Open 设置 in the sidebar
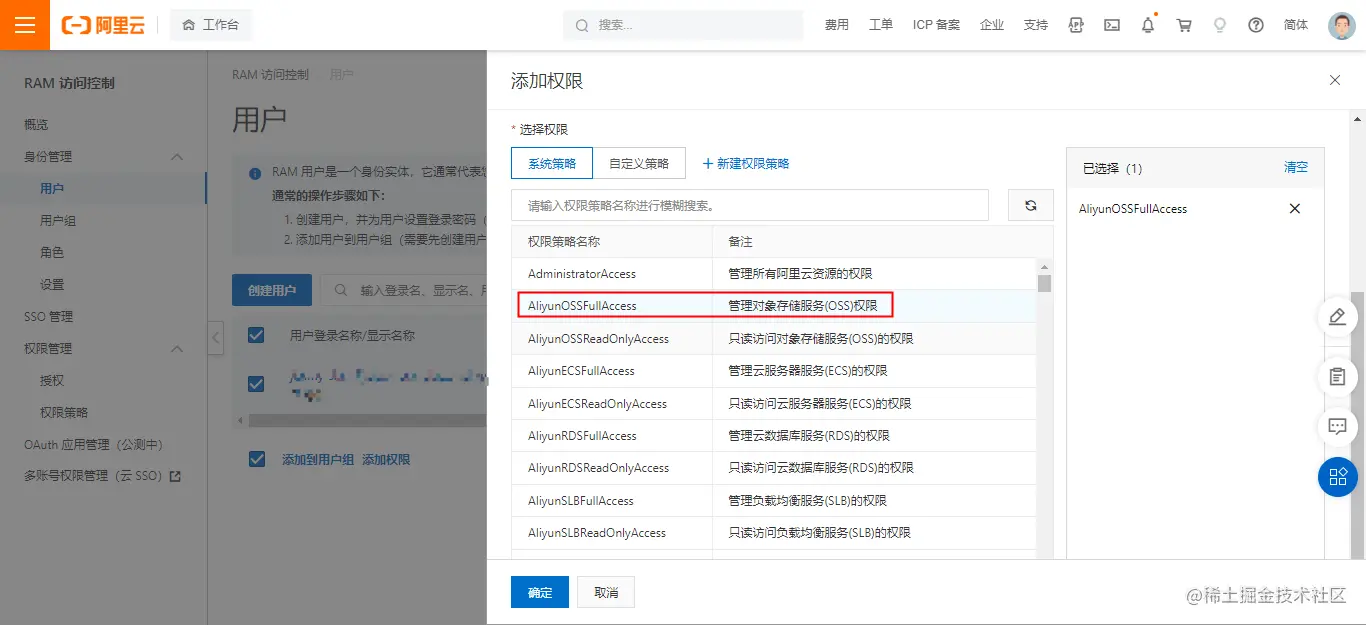 52,285
